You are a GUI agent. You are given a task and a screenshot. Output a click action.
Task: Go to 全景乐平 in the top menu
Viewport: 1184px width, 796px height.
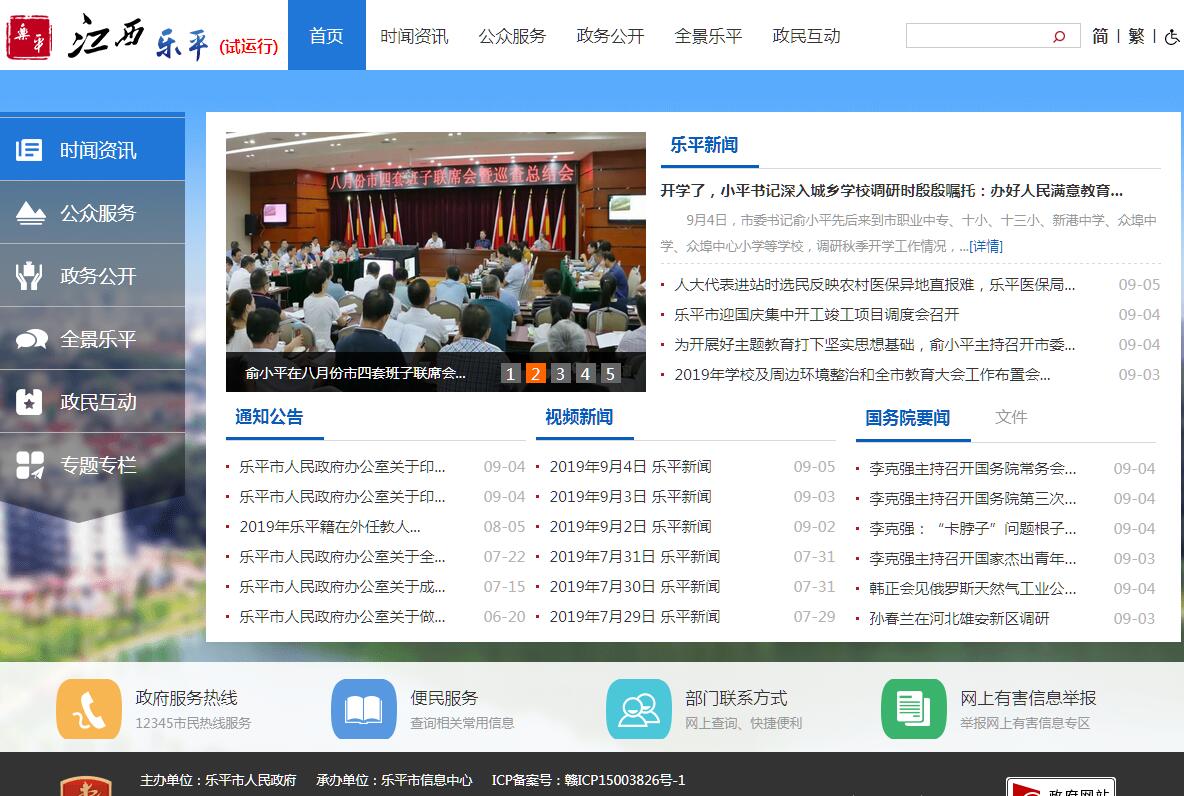[708, 36]
